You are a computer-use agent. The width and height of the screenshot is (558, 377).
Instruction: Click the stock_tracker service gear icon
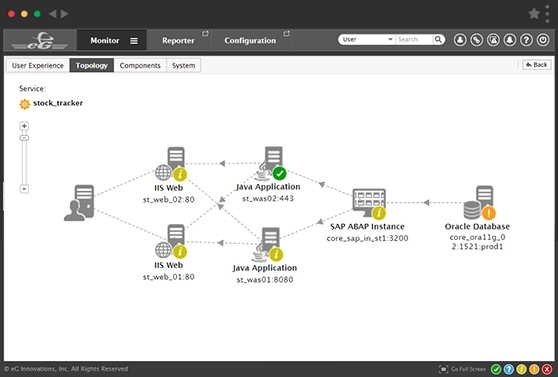point(25,104)
